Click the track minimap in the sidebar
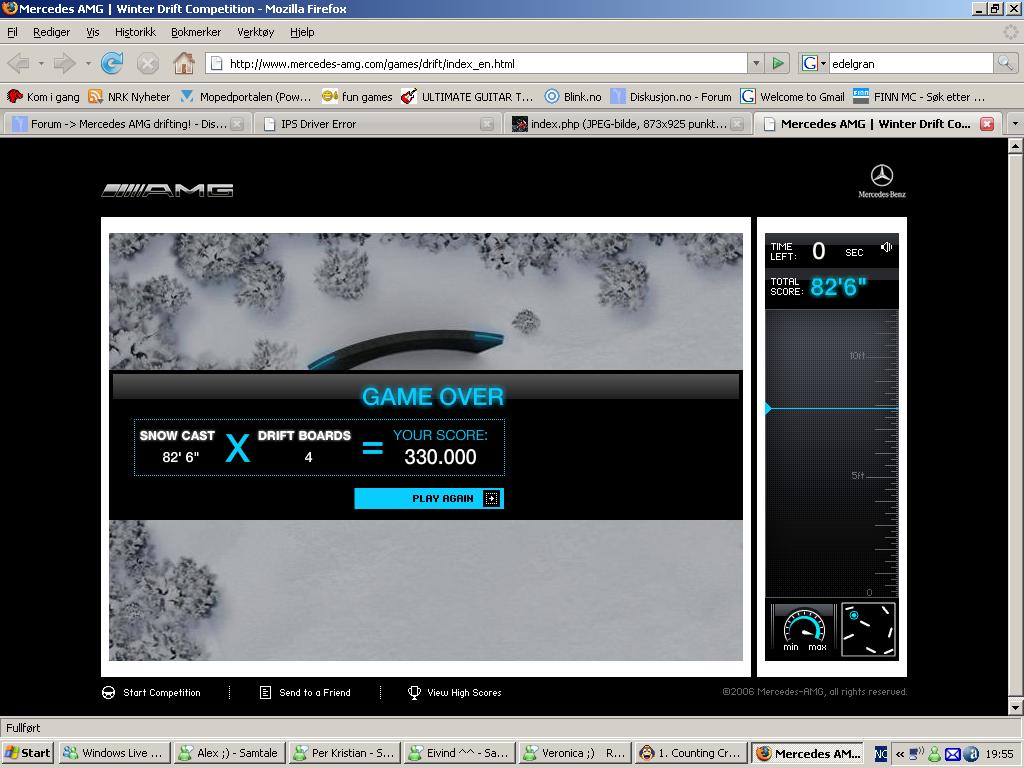The width and height of the screenshot is (1024, 768). click(x=868, y=630)
